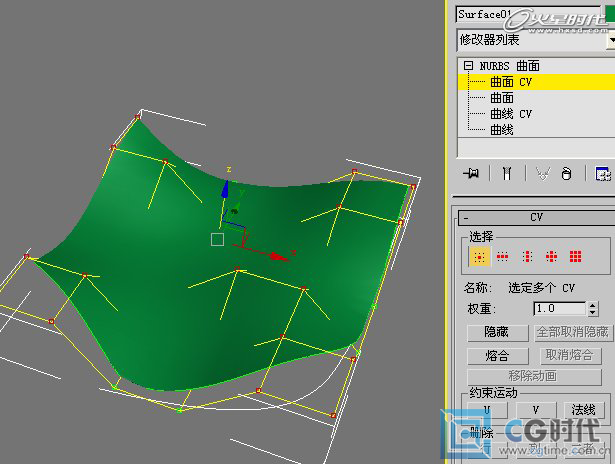Screen dimensions: 615x464
Task: Increase 权重 with the spinner up arrow
Action: coord(593,305)
